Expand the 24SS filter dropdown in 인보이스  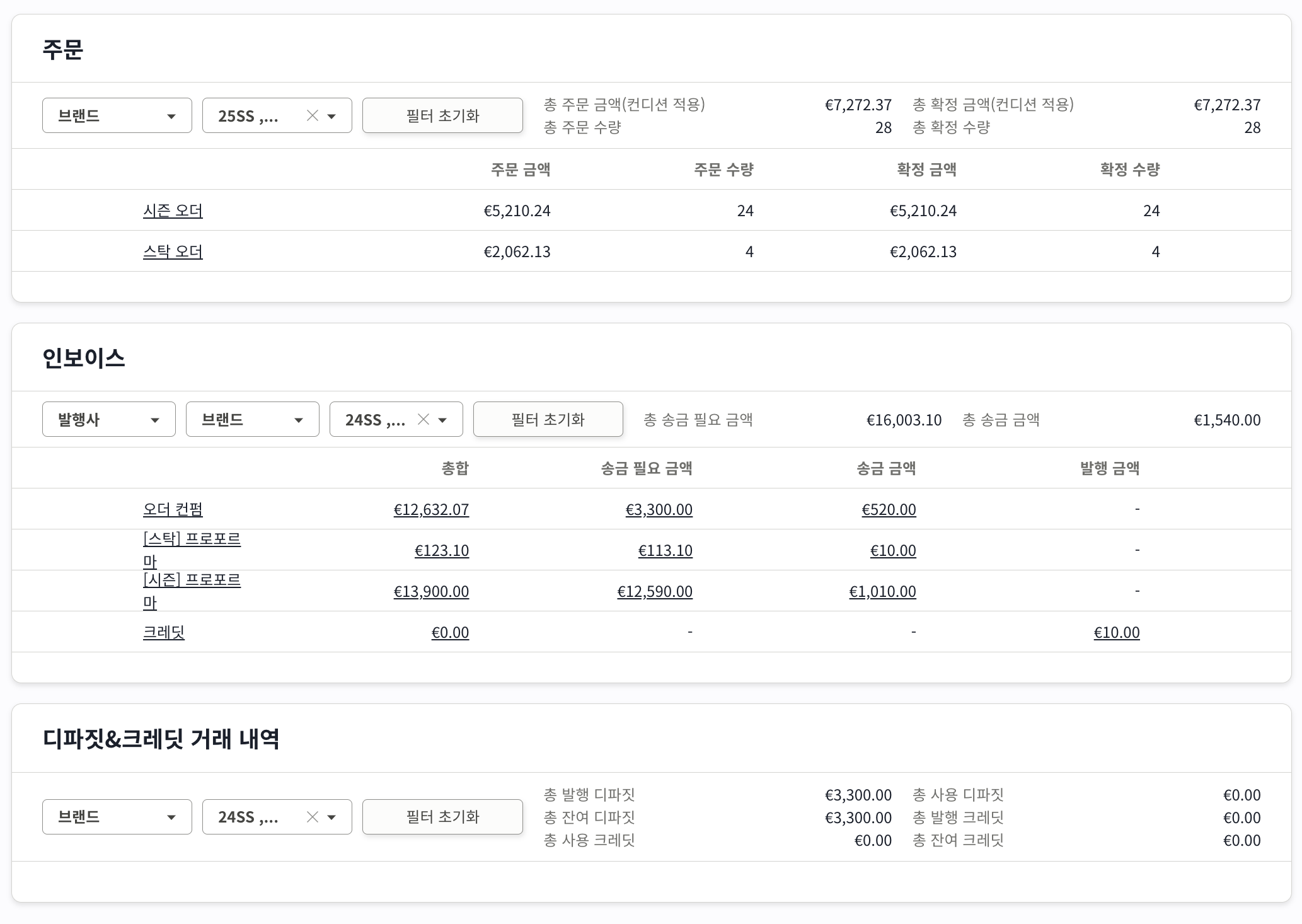click(443, 419)
